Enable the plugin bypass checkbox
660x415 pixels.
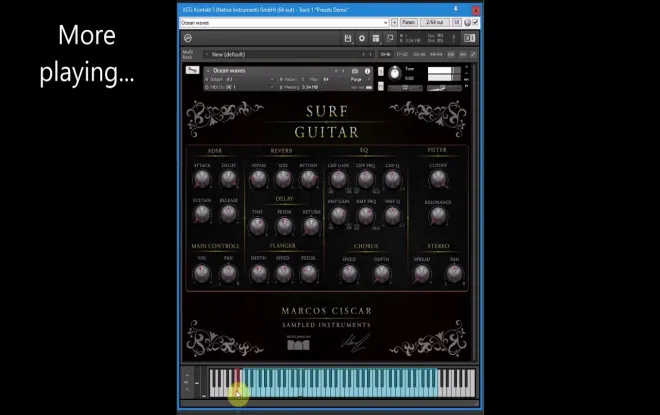[x=475, y=23]
